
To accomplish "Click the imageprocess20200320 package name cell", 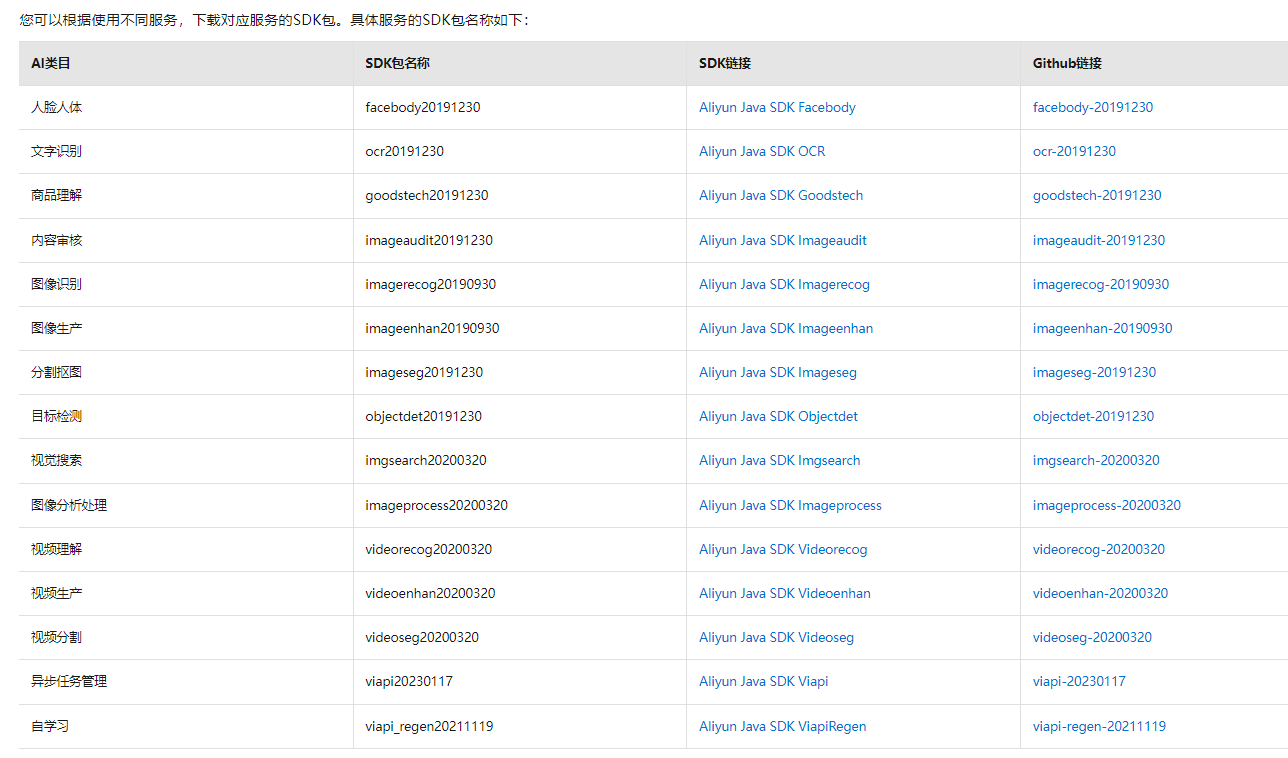I will tap(519, 505).
